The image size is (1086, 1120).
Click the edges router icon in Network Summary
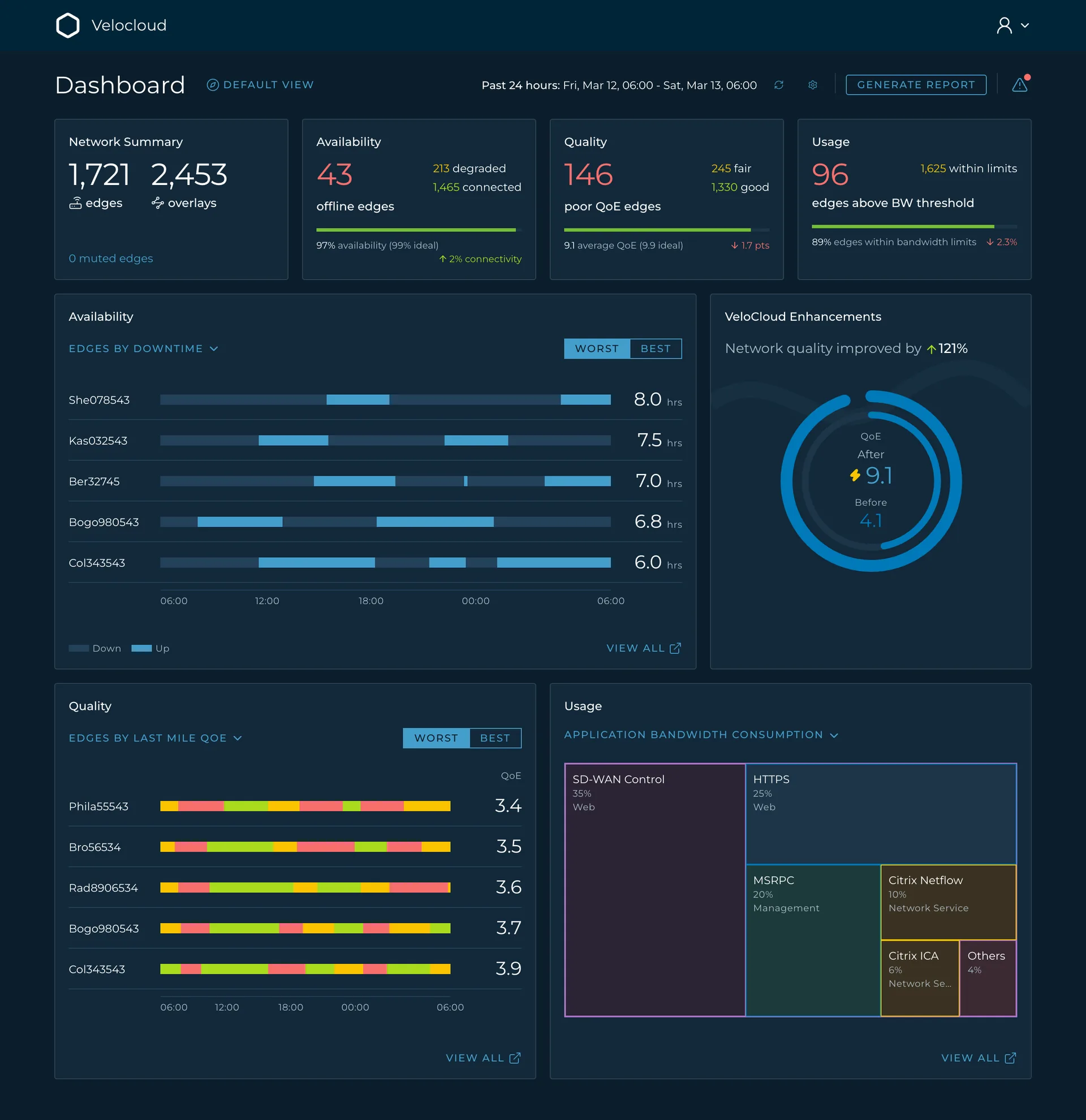(x=75, y=203)
